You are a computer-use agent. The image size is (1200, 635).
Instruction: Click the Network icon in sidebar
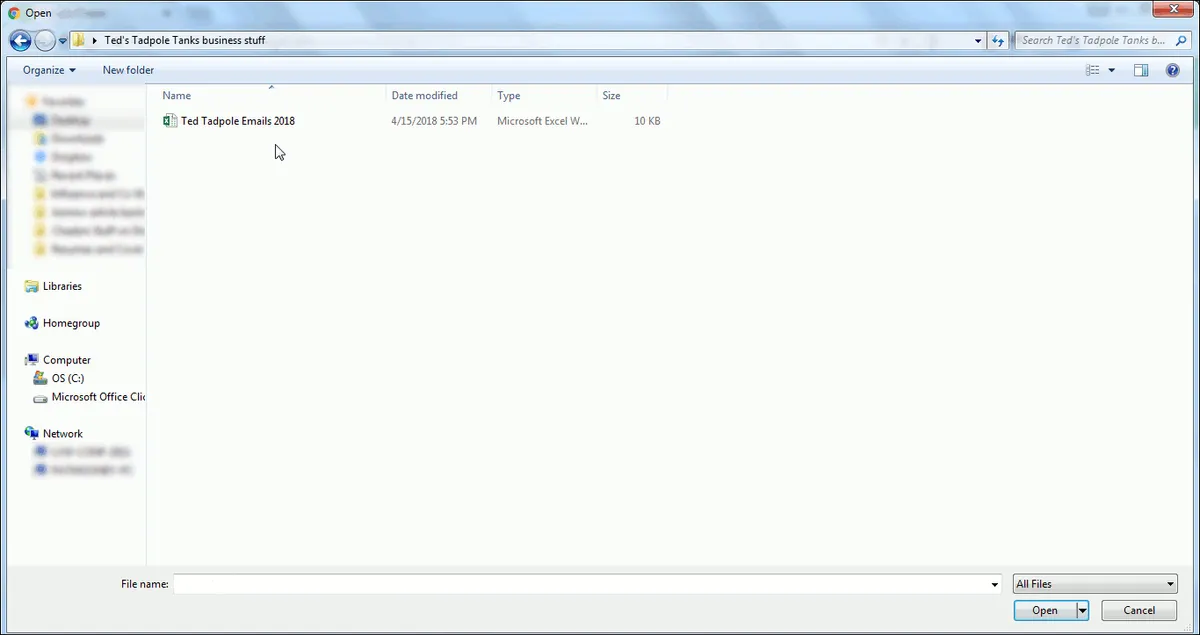(x=32, y=434)
